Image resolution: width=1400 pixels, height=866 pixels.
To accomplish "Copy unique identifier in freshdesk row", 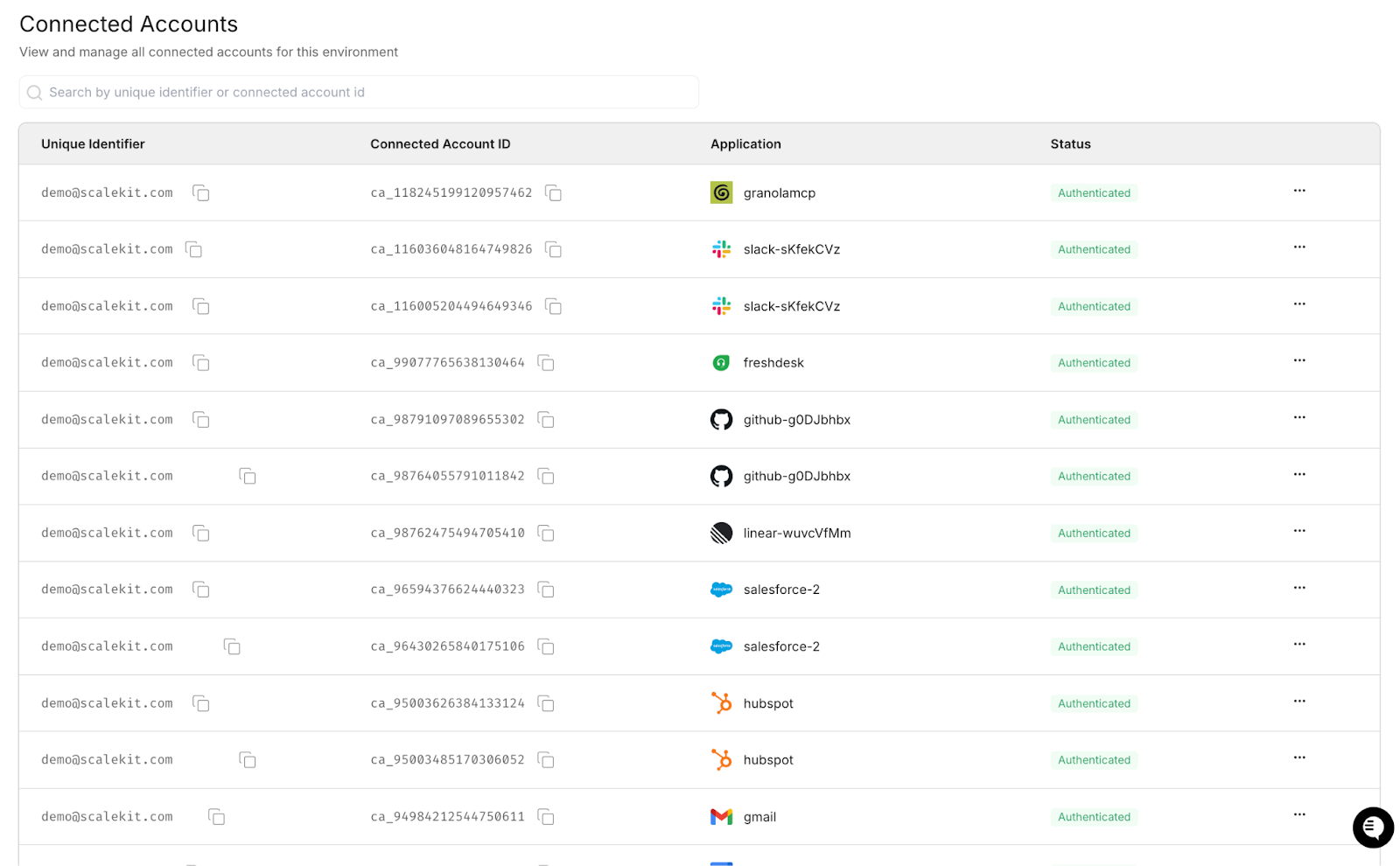I will [201, 363].
